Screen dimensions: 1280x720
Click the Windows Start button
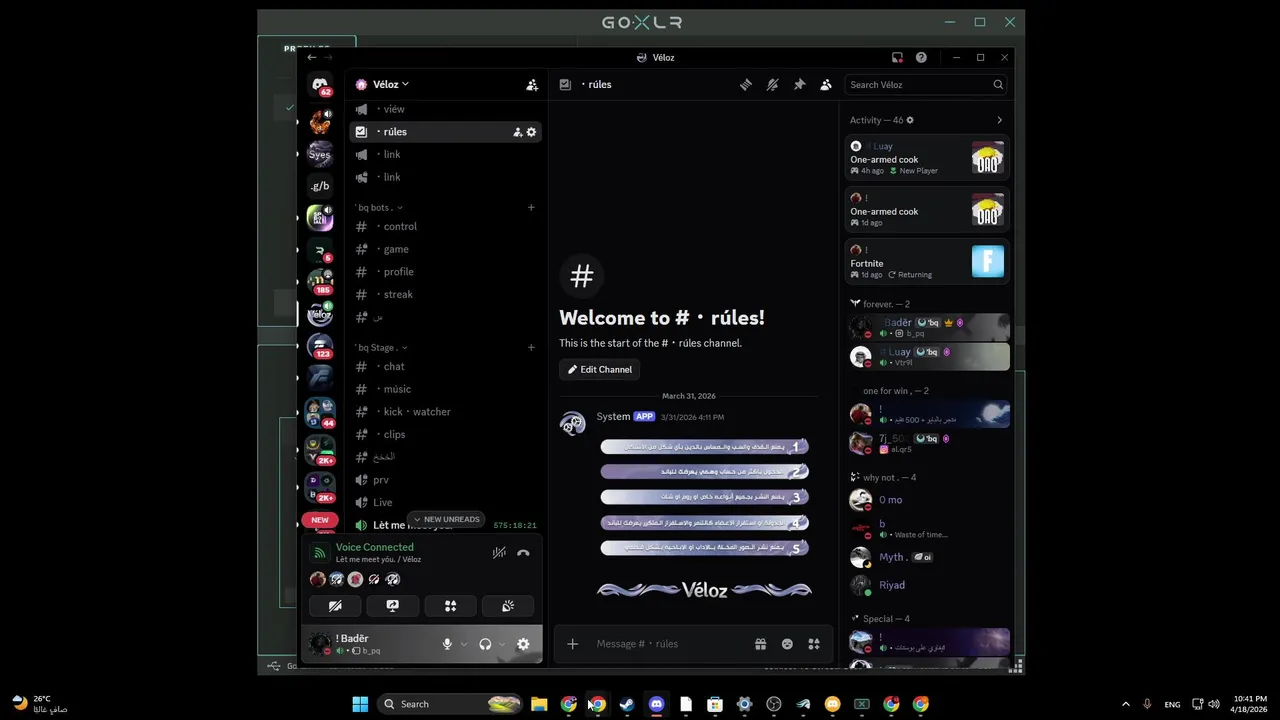click(x=360, y=704)
